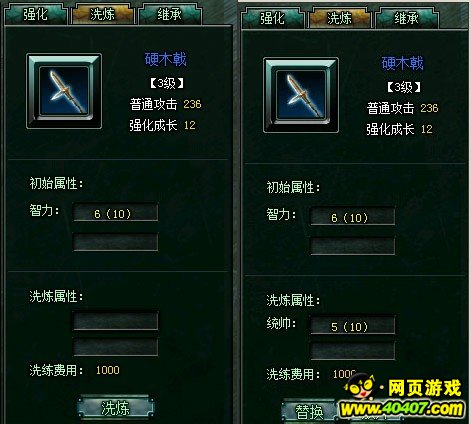Switch to 洗炼 tab in right panel
This screenshot has height=424, width=471.
340,18
